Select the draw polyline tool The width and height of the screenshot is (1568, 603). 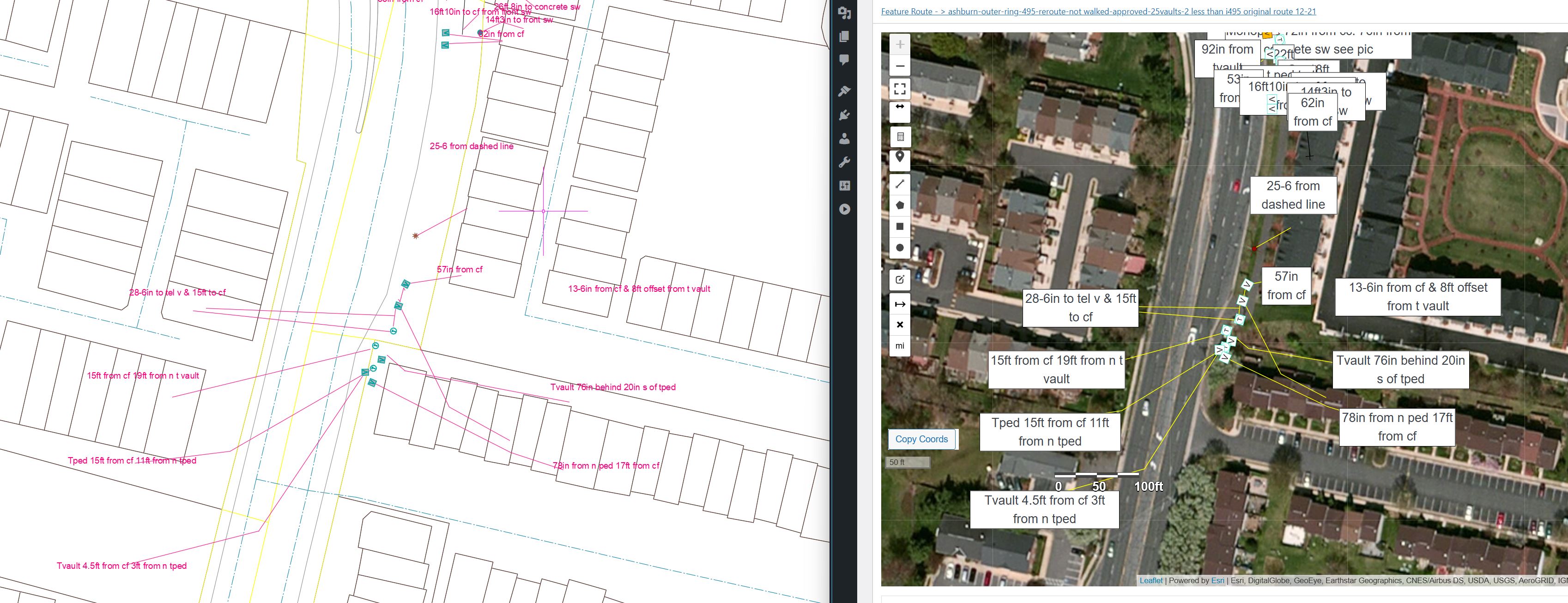[900, 184]
